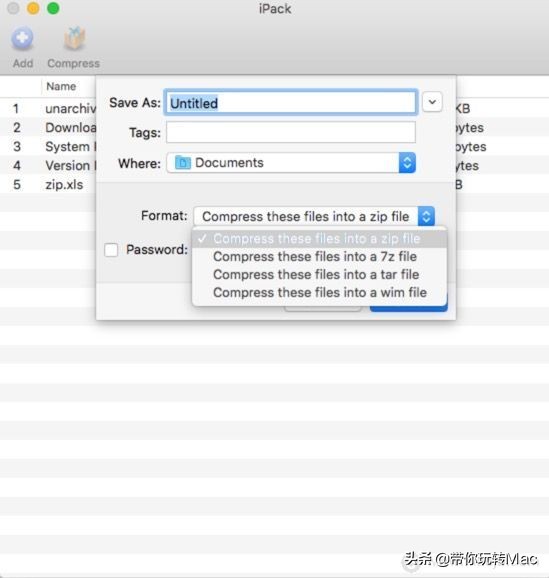Viewport: 549px width, 578px height.
Task: Enable the Password checkbox
Action: [111, 250]
